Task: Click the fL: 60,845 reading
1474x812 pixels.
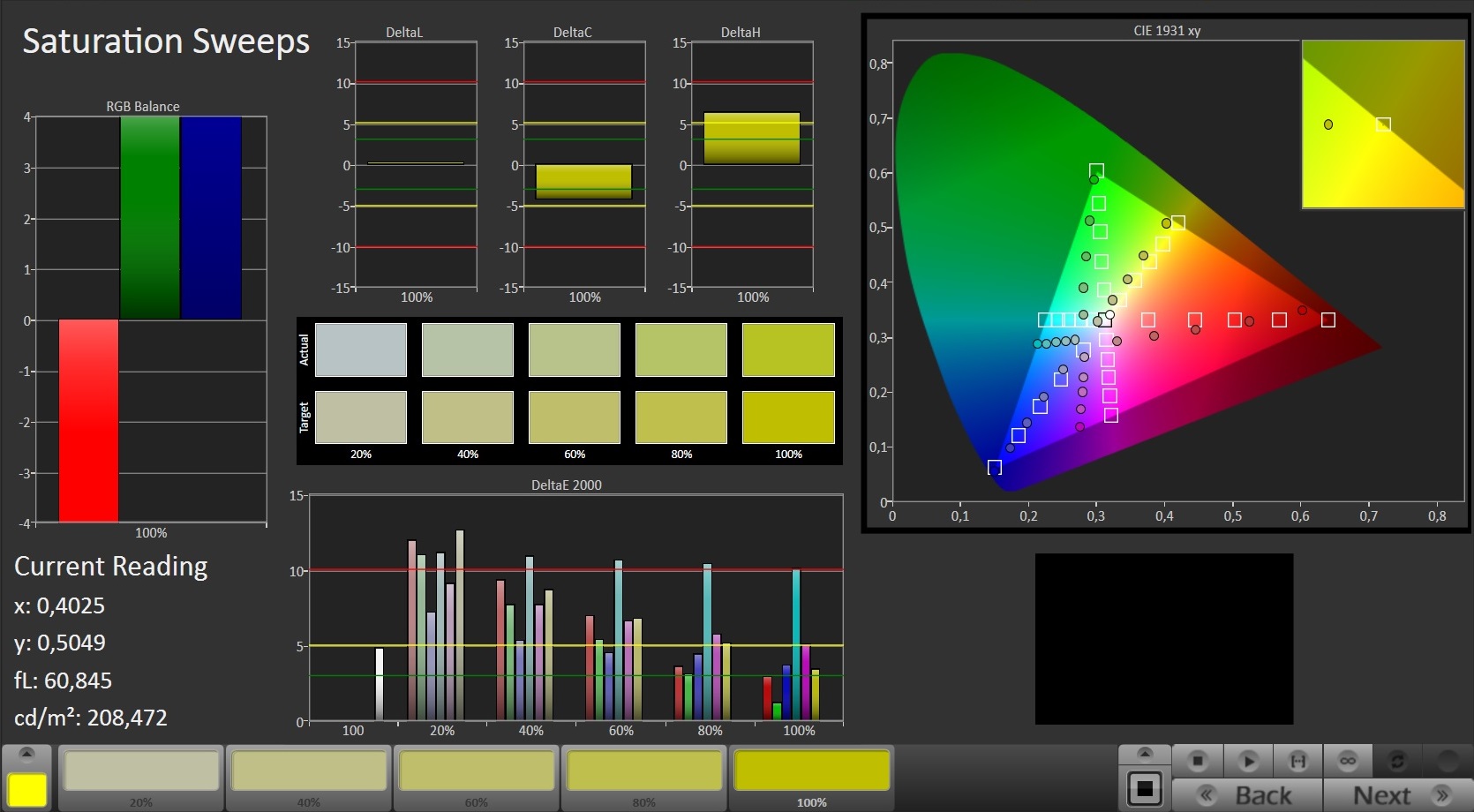Action: pos(63,680)
